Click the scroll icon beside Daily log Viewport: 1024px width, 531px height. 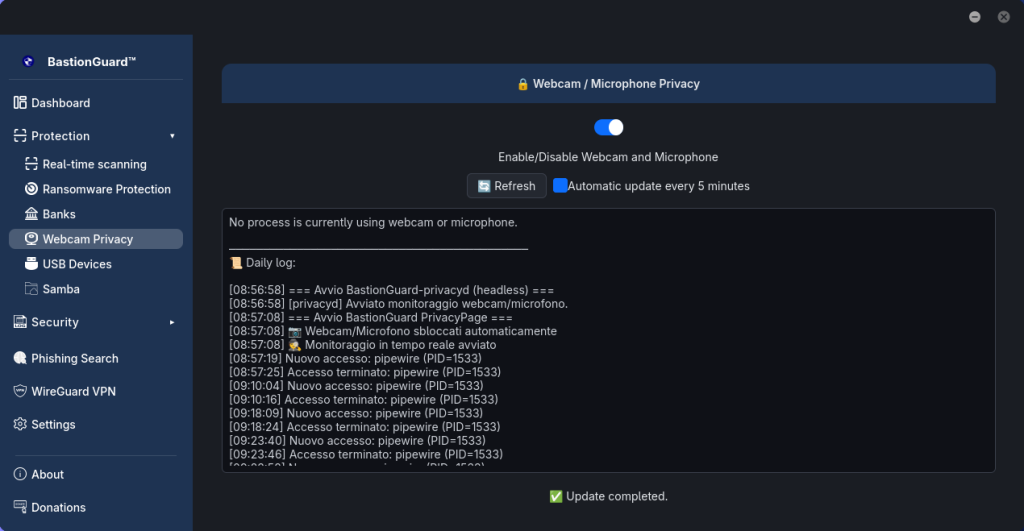236,263
